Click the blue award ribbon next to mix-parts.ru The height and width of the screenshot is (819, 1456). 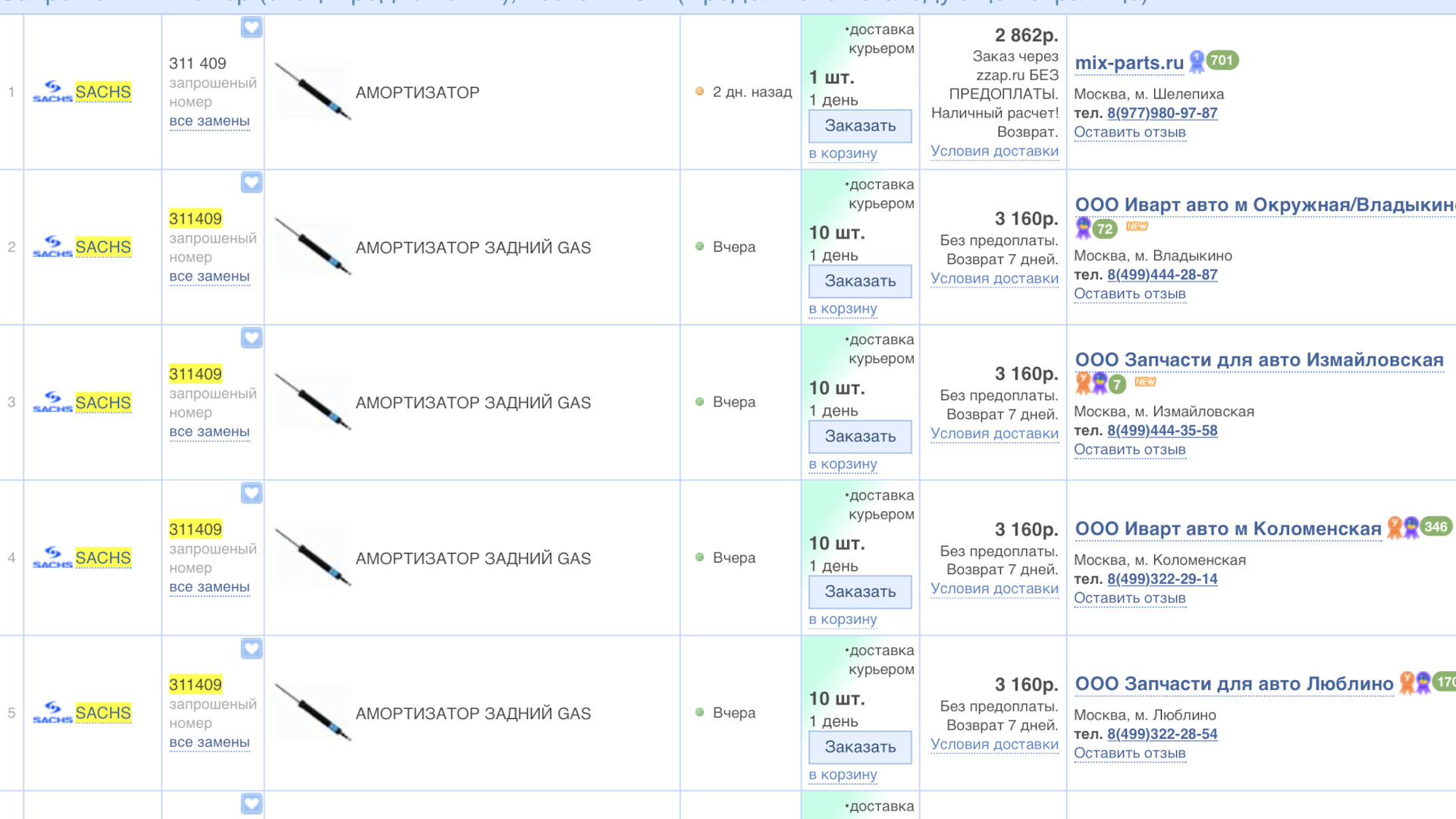click(1197, 61)
